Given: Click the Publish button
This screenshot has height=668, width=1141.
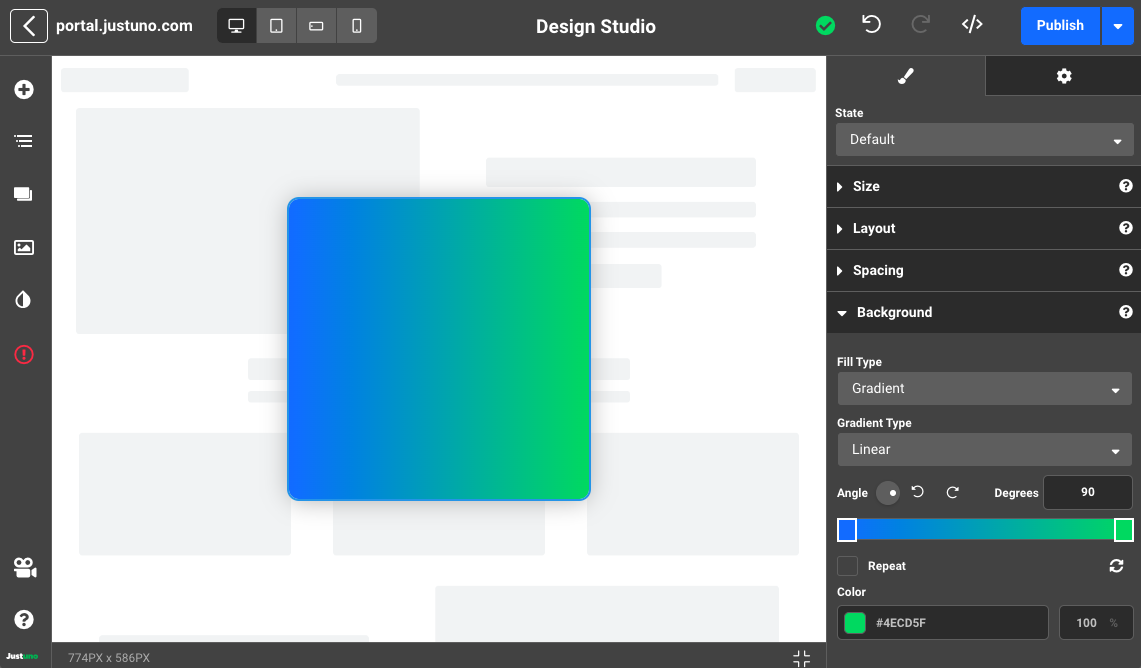Looking at the screenshot, I should click(1060, 26).
